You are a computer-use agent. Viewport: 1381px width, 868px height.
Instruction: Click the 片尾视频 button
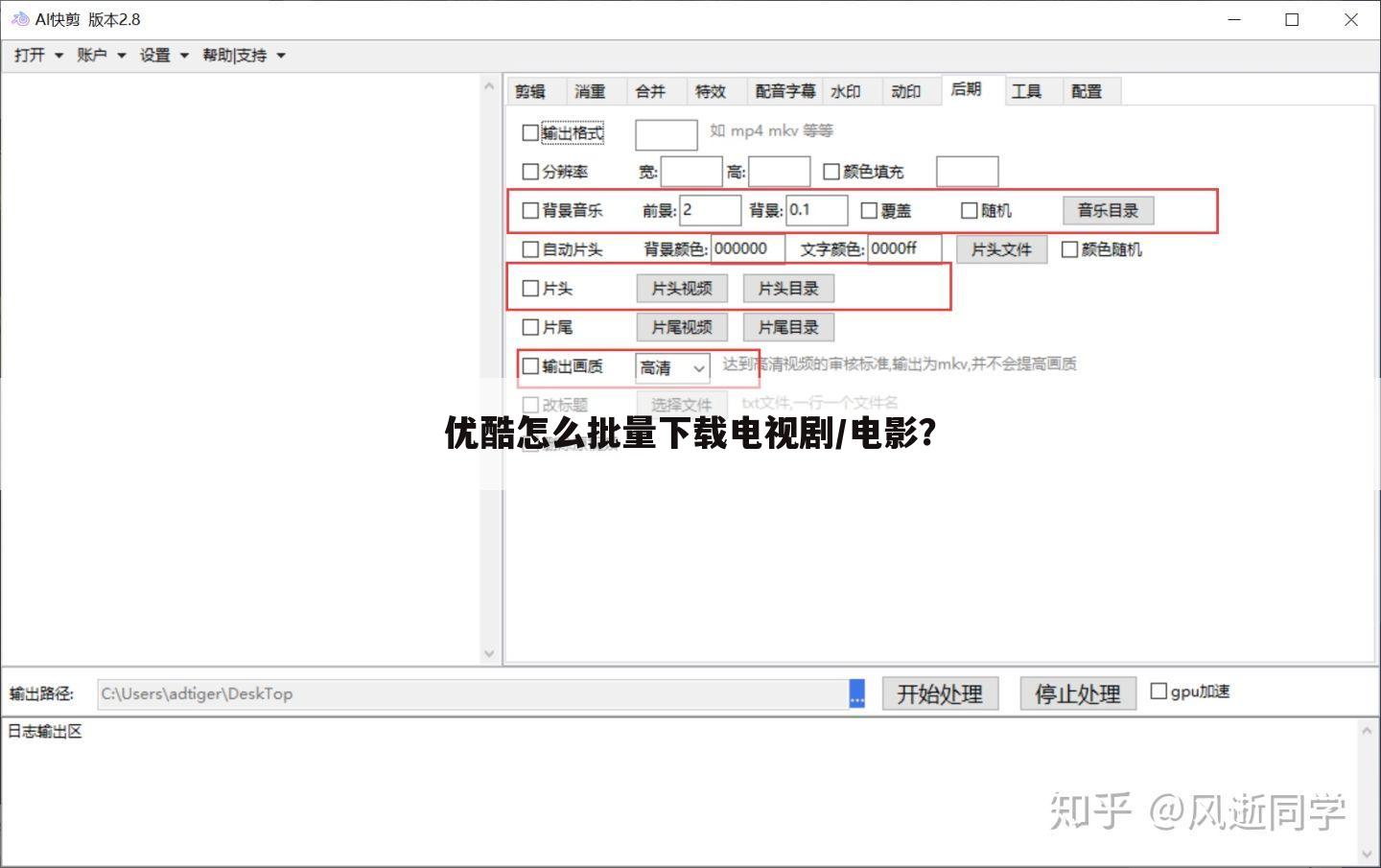click(x=682, y=327)
